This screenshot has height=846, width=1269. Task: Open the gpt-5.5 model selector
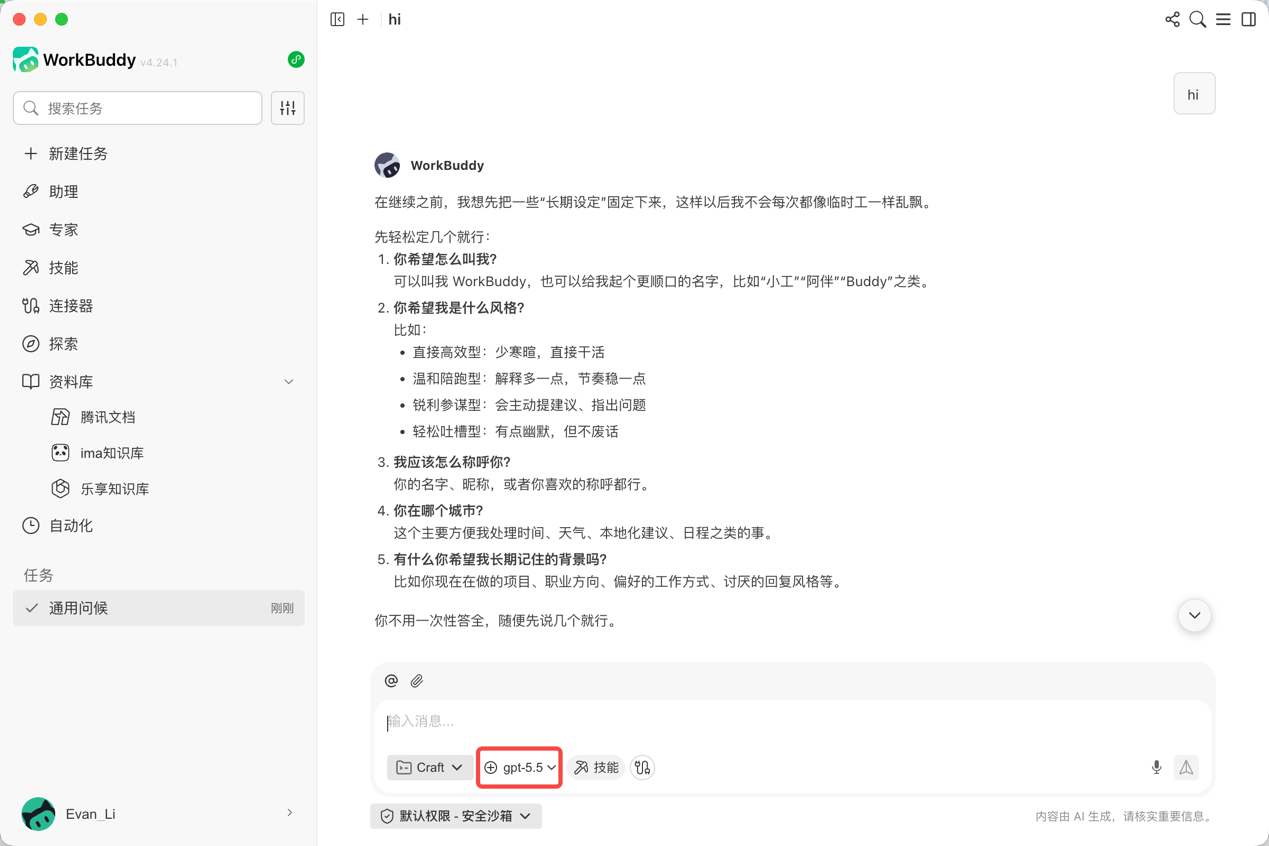pos(519,767)
